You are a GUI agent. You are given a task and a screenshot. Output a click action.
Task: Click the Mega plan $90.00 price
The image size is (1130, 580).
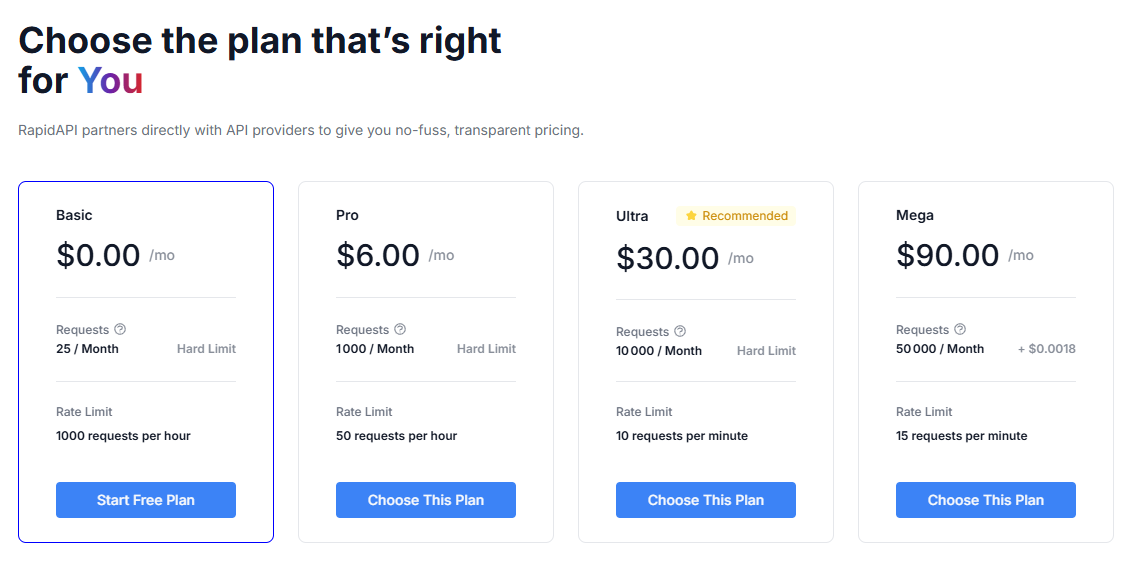coord(947,255)
